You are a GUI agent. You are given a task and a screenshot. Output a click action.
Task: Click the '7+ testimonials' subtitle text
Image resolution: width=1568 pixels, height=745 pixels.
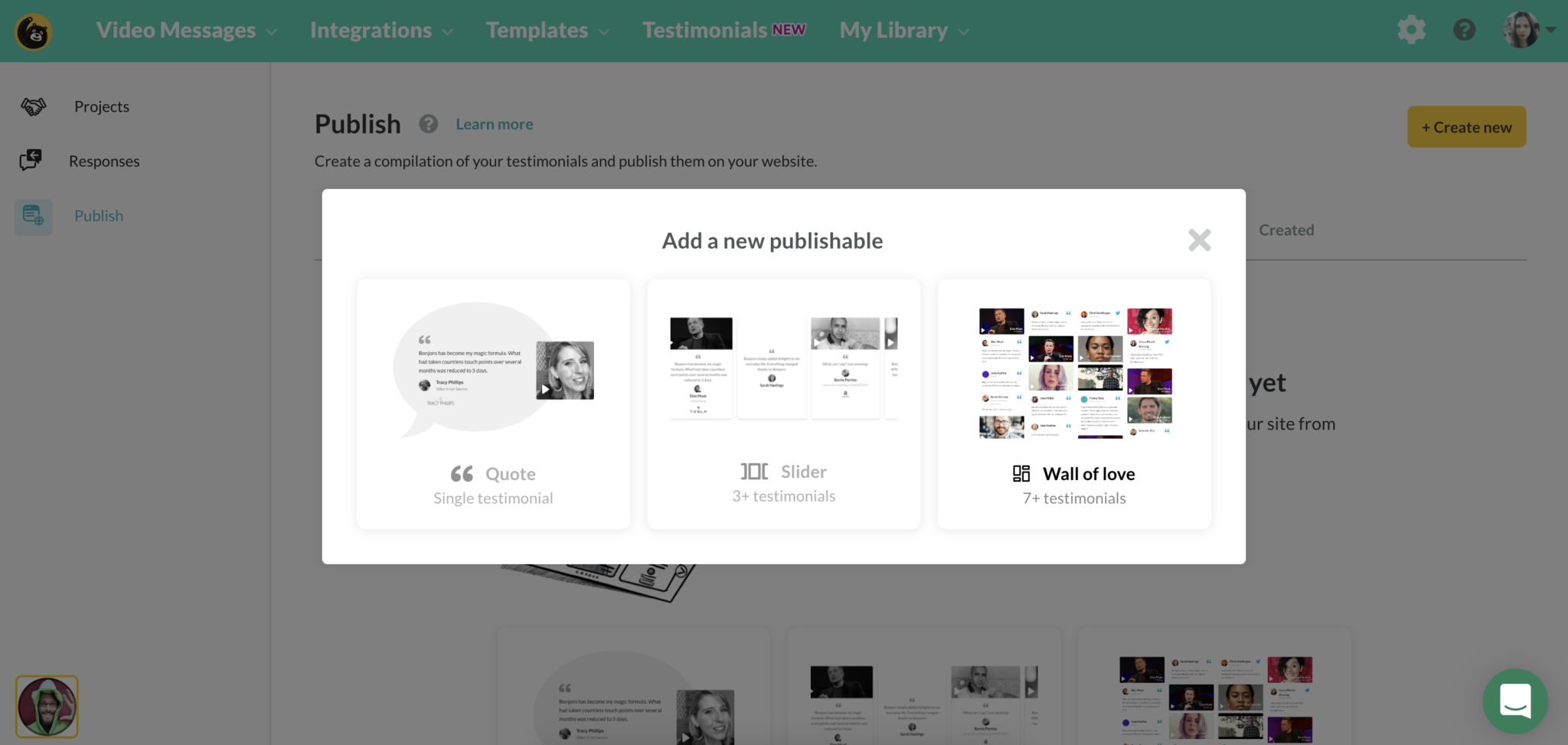pos(1074,498)
